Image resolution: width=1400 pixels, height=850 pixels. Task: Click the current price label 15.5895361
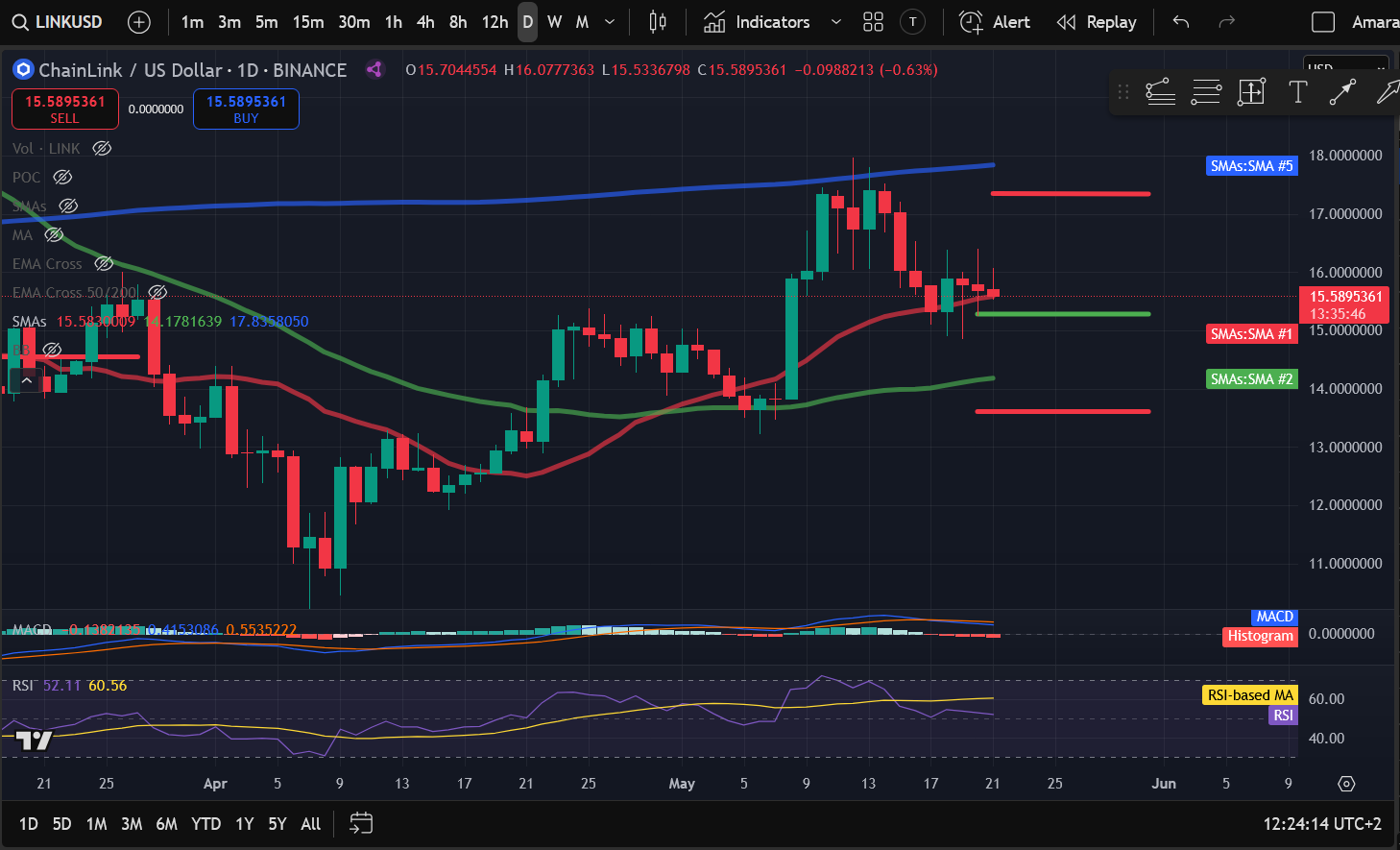tap(1345, 304)
